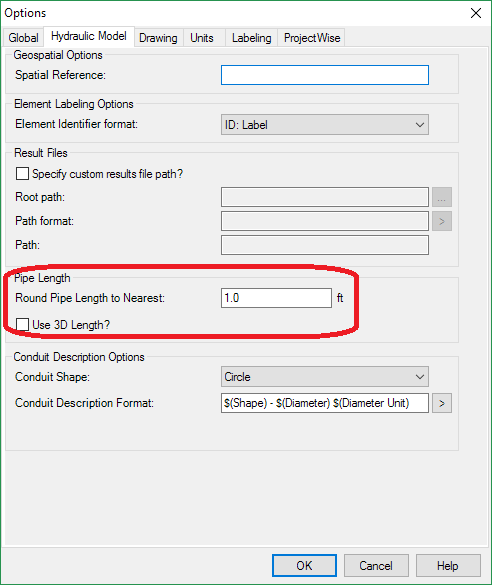Screen dimensions: 492x585
Task: Open Conduit Description Format arrow menu
Action: tap(442, 403)
